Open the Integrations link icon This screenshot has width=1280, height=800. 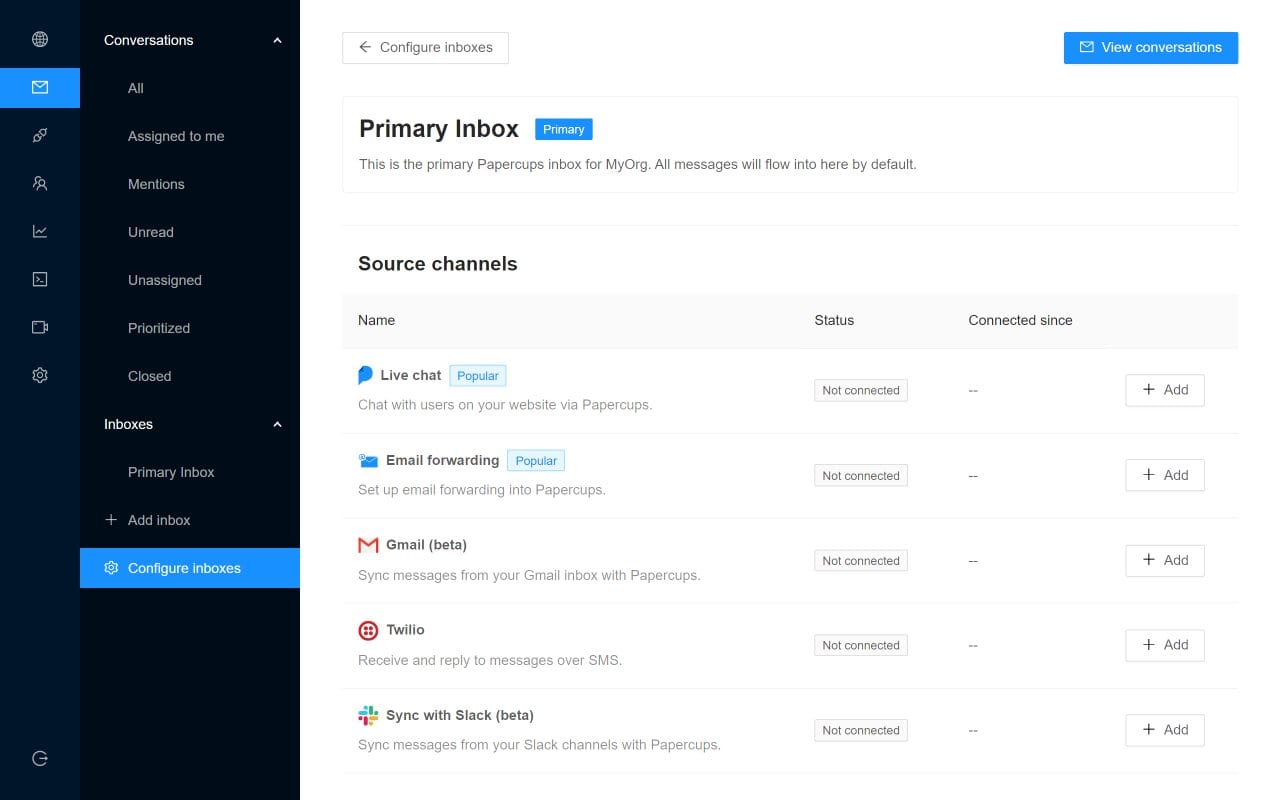[40, 135]
